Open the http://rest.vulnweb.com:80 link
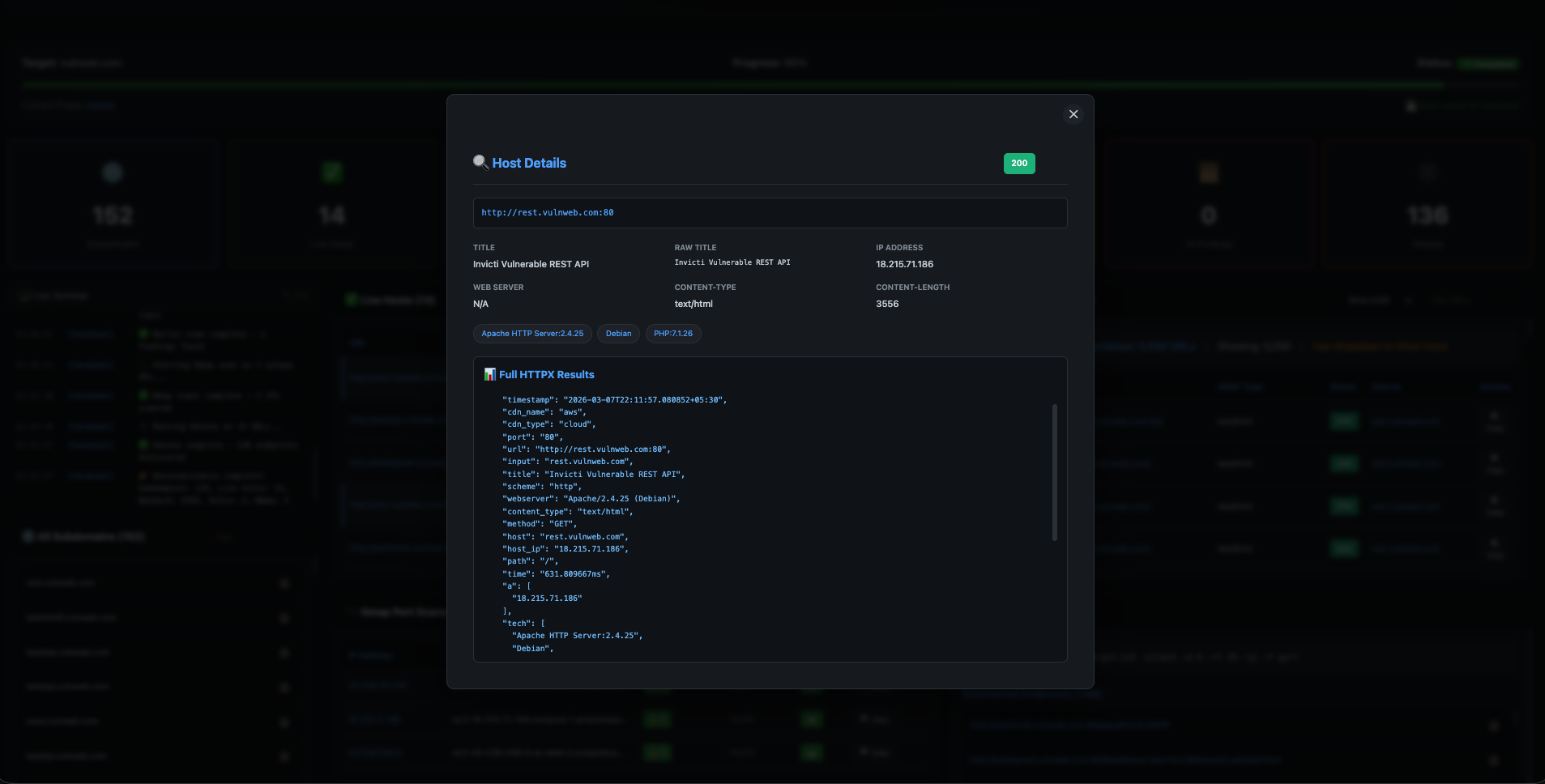This screenshot has width=1545, height=784. 548,213
